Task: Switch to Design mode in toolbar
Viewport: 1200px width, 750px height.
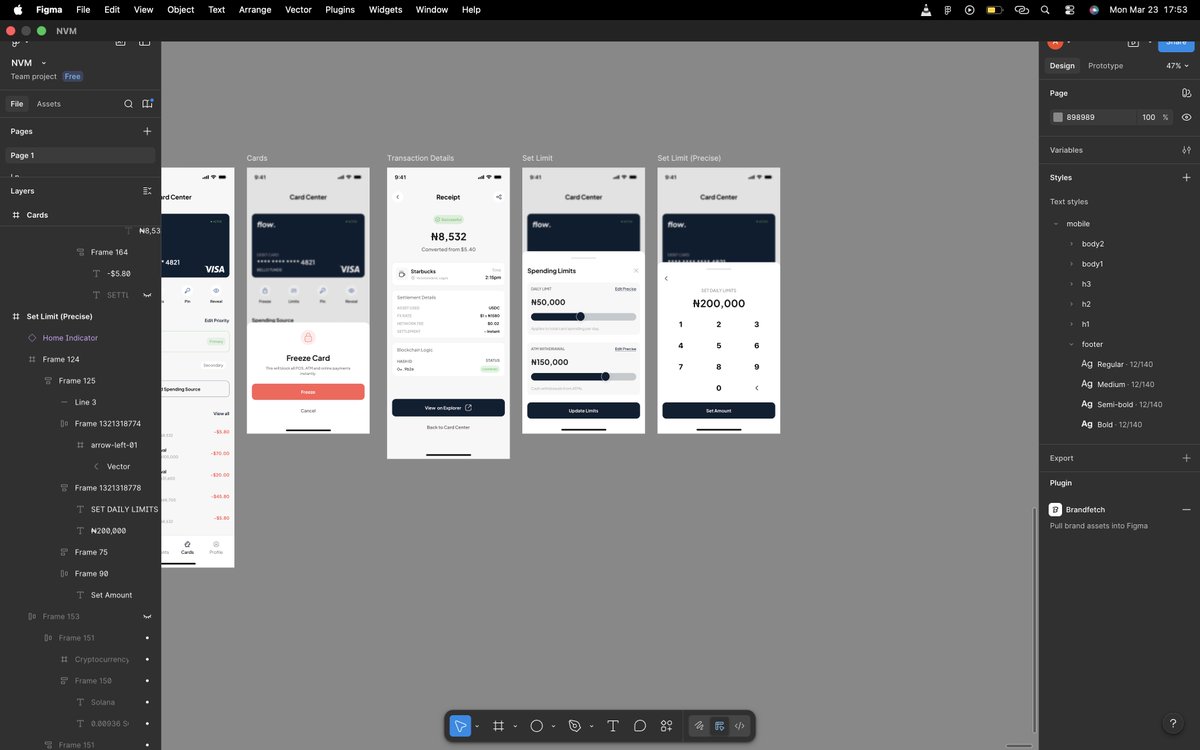Action: pos(720,726)
